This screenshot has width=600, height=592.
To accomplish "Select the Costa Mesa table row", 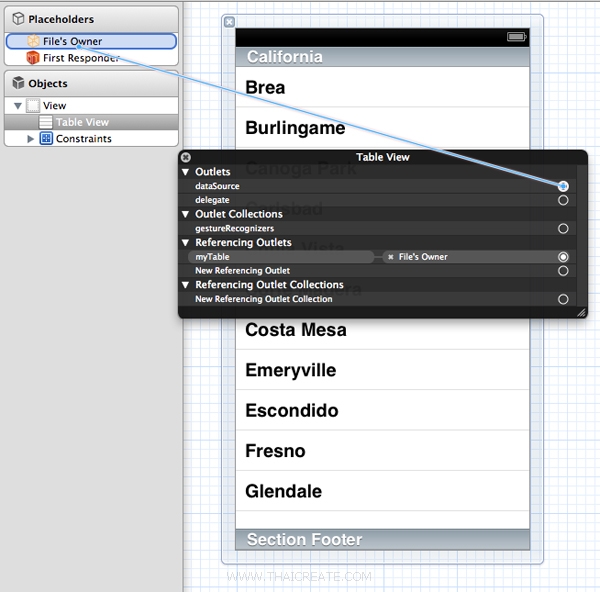I will 382,330.
